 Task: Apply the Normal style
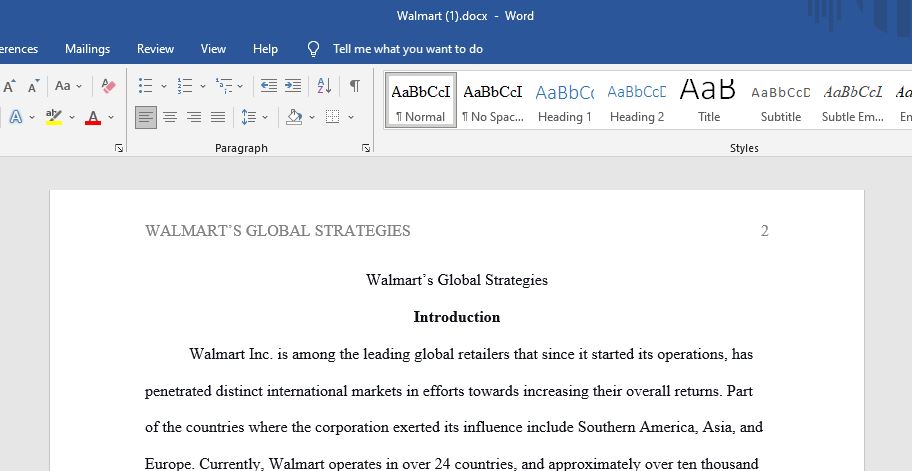[x=421, y=100]
